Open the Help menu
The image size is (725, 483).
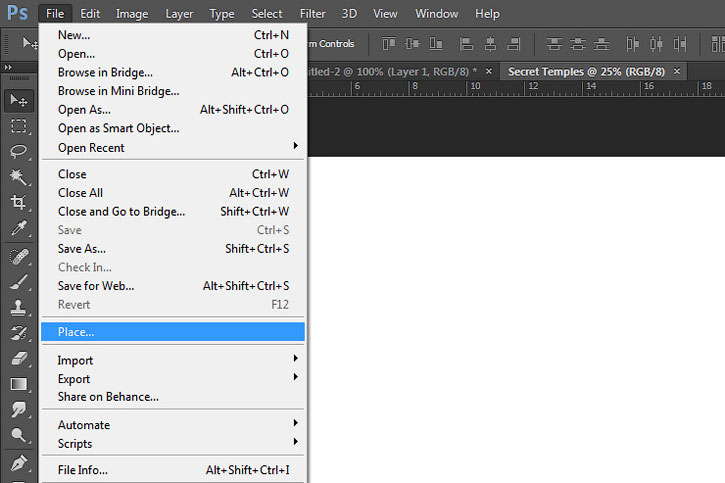[x=487, y=14]
